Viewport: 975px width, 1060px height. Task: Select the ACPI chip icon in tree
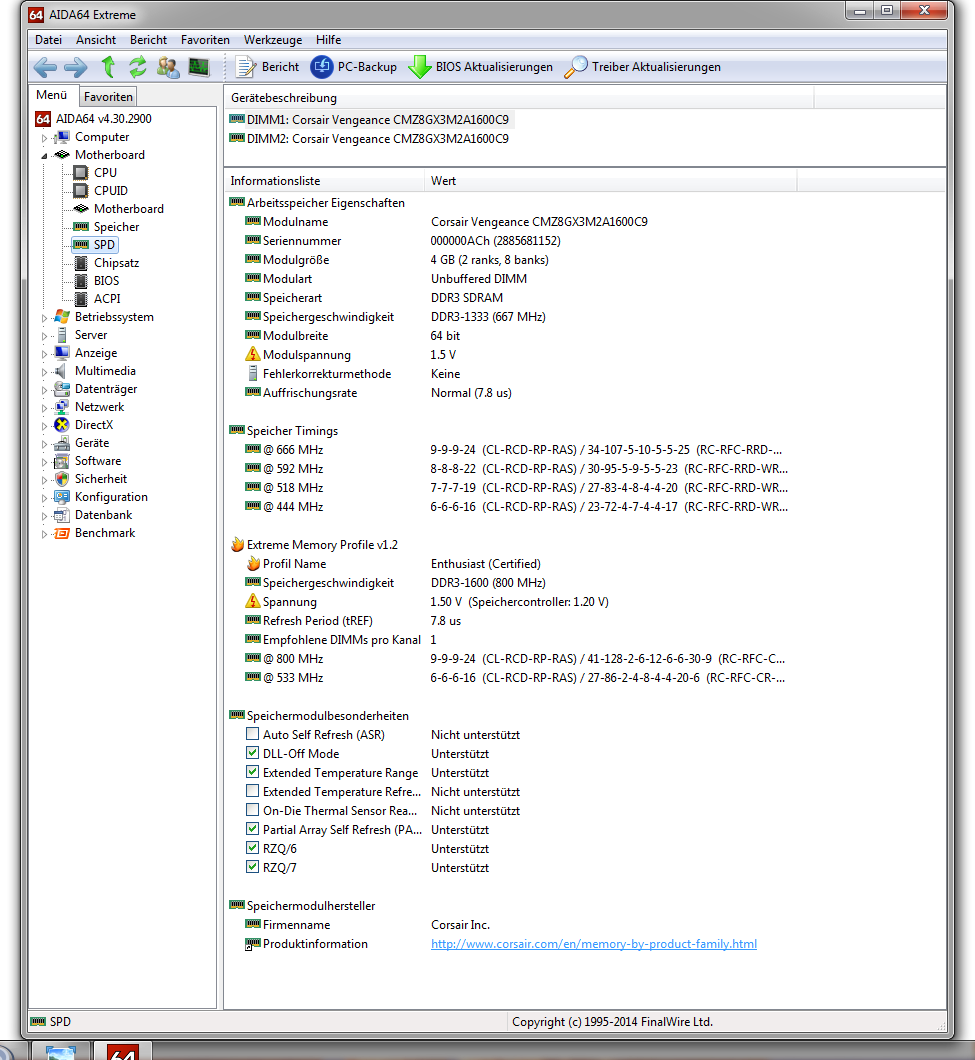81,299
